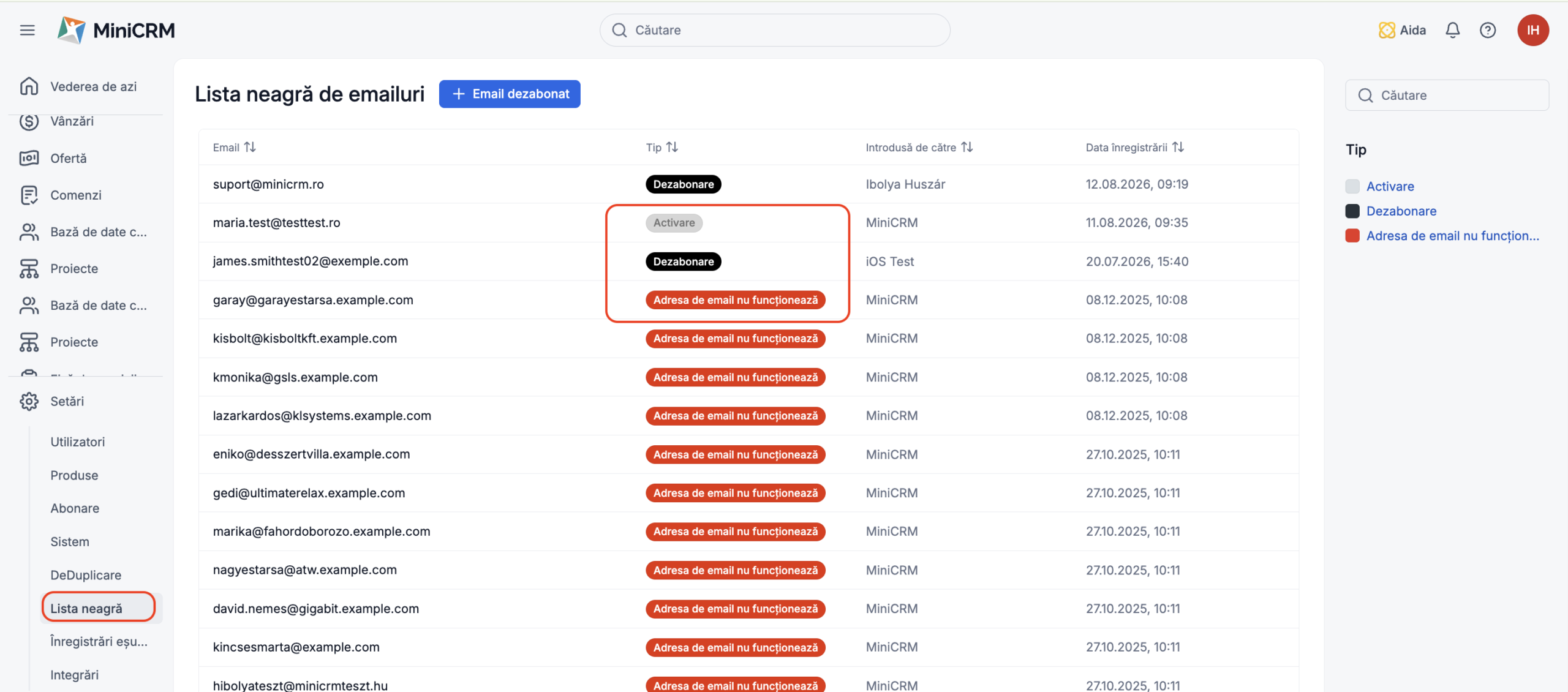1568x692 pixels.
Task: Click the Ofertă sidebar icon
Action: click(x=29, y=158)
